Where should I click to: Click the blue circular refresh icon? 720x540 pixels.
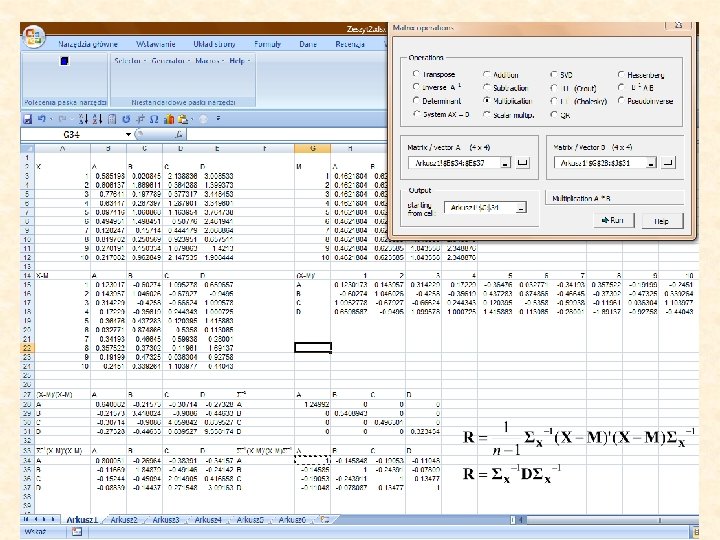126,119
